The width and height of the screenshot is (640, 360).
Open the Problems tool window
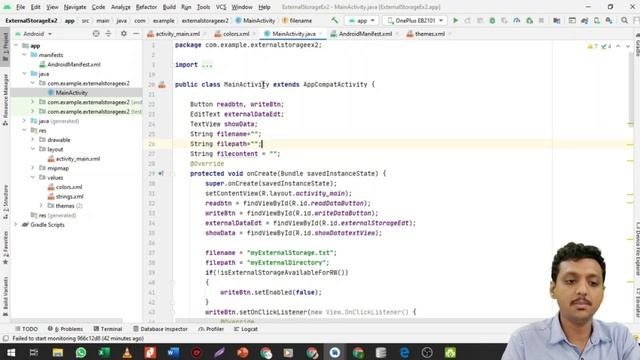[65, 329]
